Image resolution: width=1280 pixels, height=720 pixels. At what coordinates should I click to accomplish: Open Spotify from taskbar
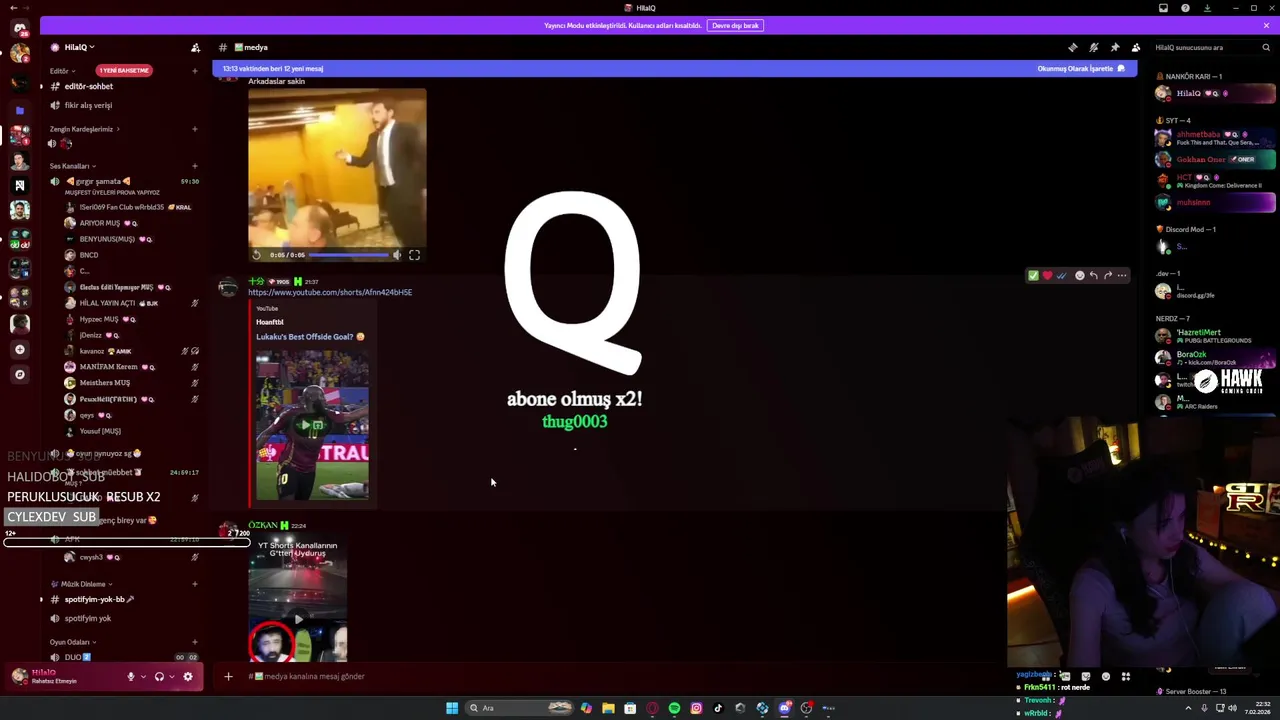pos(674,708)
